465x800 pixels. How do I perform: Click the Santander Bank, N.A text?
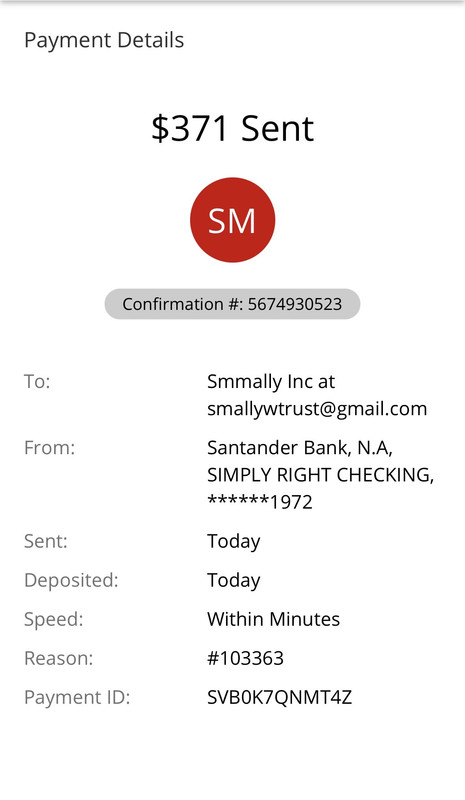tap(300, 447)
